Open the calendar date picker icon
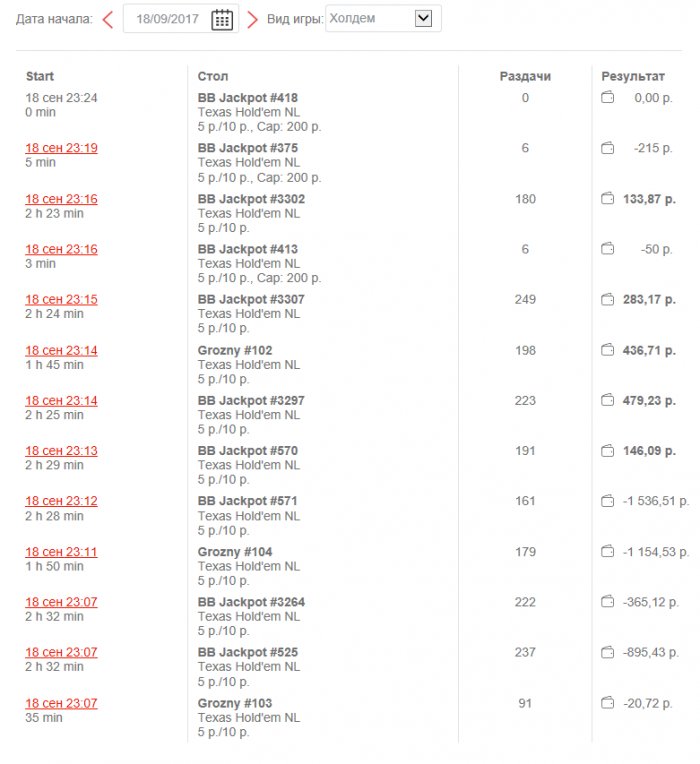 tap(222, 19)
